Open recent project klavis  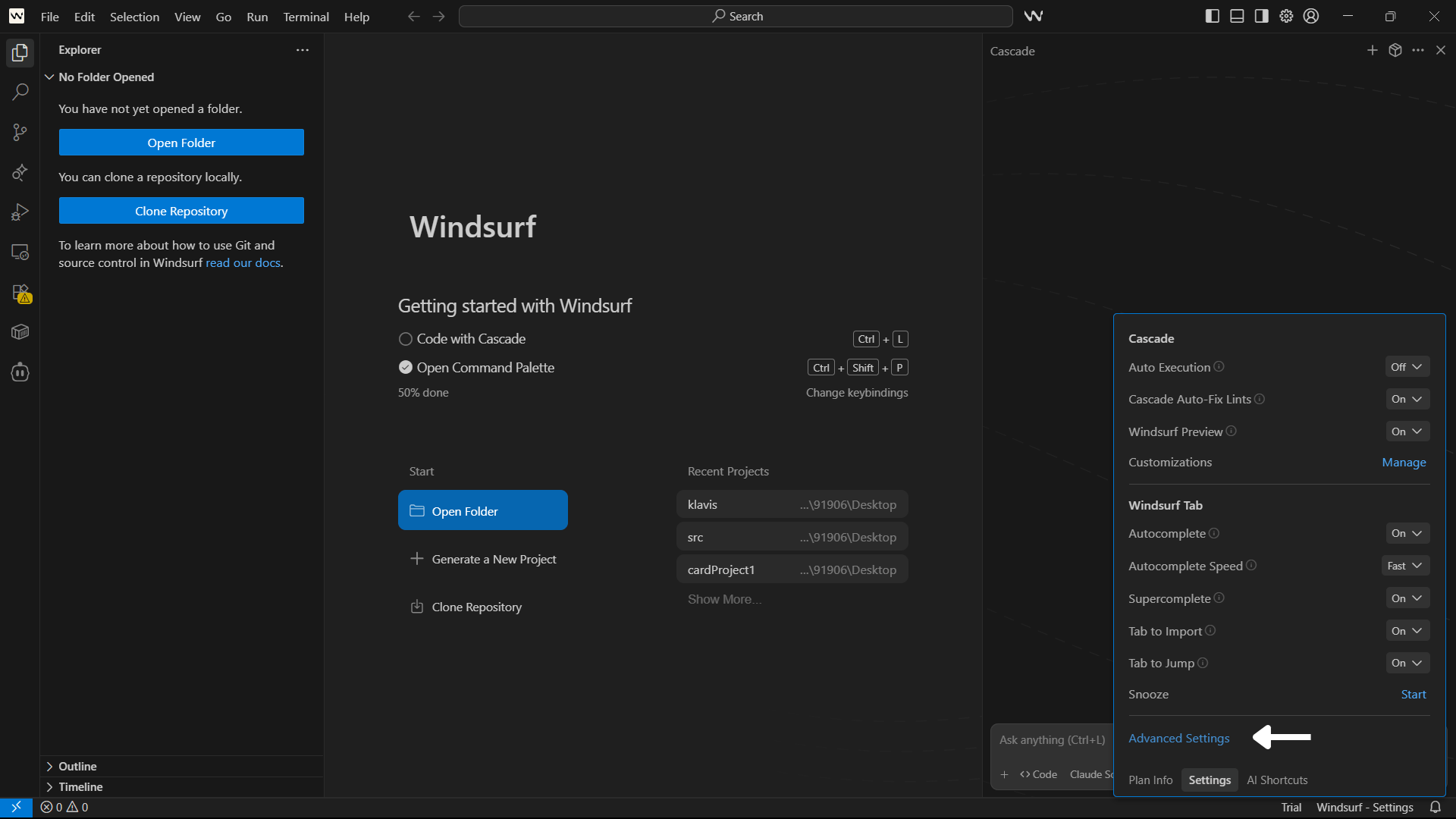[792, 504]
